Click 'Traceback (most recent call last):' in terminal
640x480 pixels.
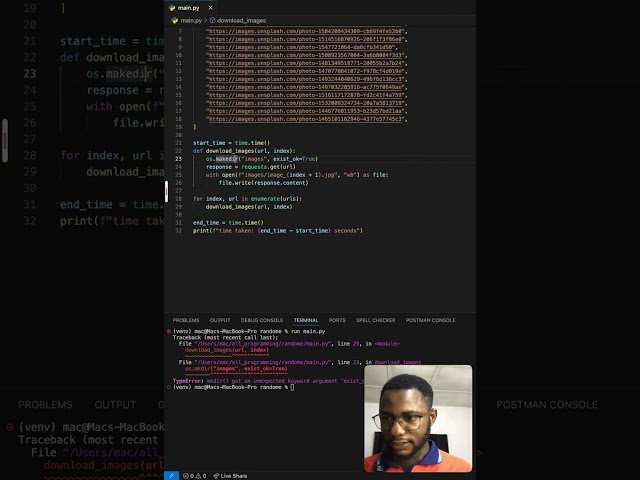tap(225, 338)
